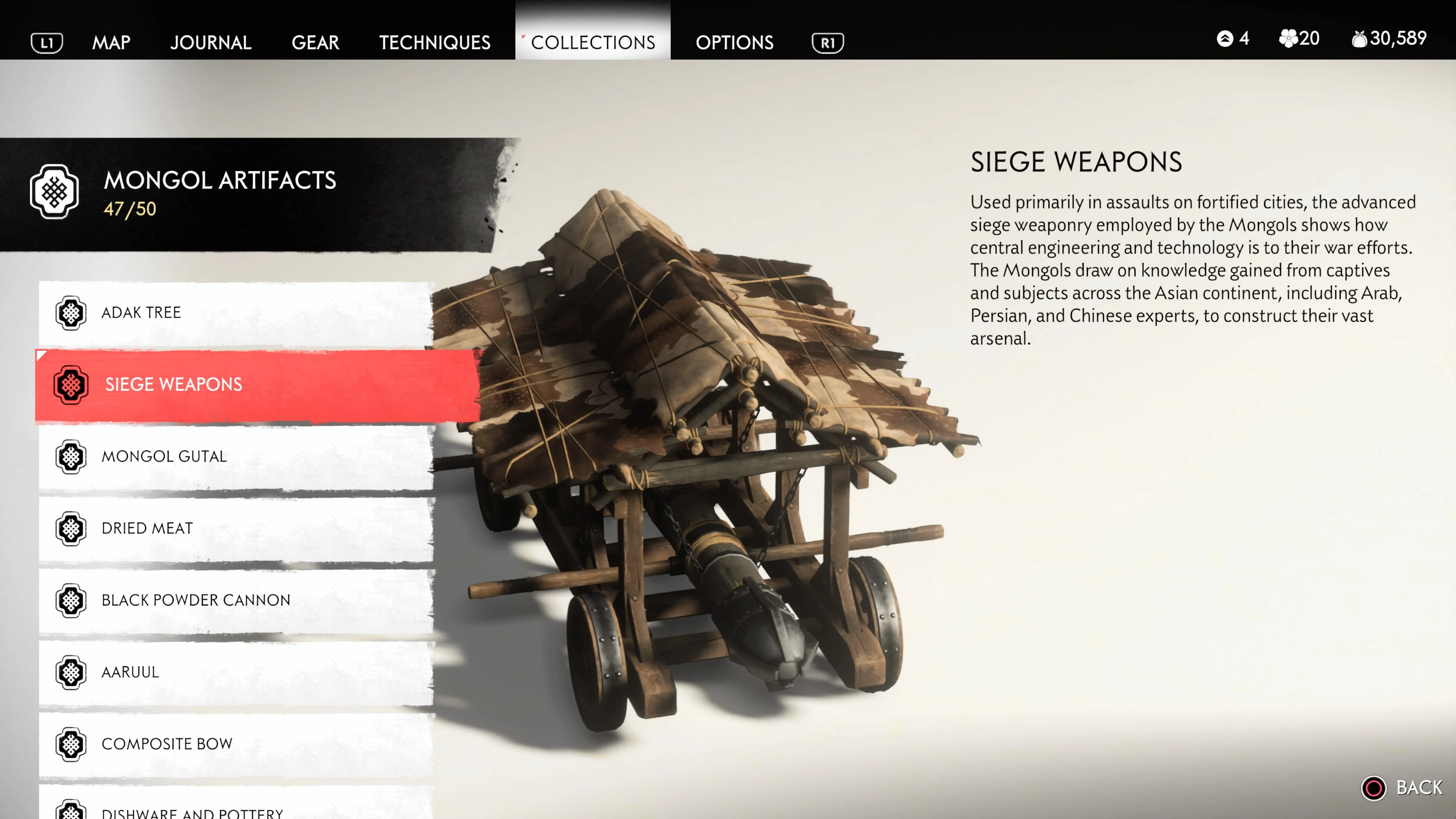
Task: Select the Dried Meat list entry
Action: tap(236, 529)
